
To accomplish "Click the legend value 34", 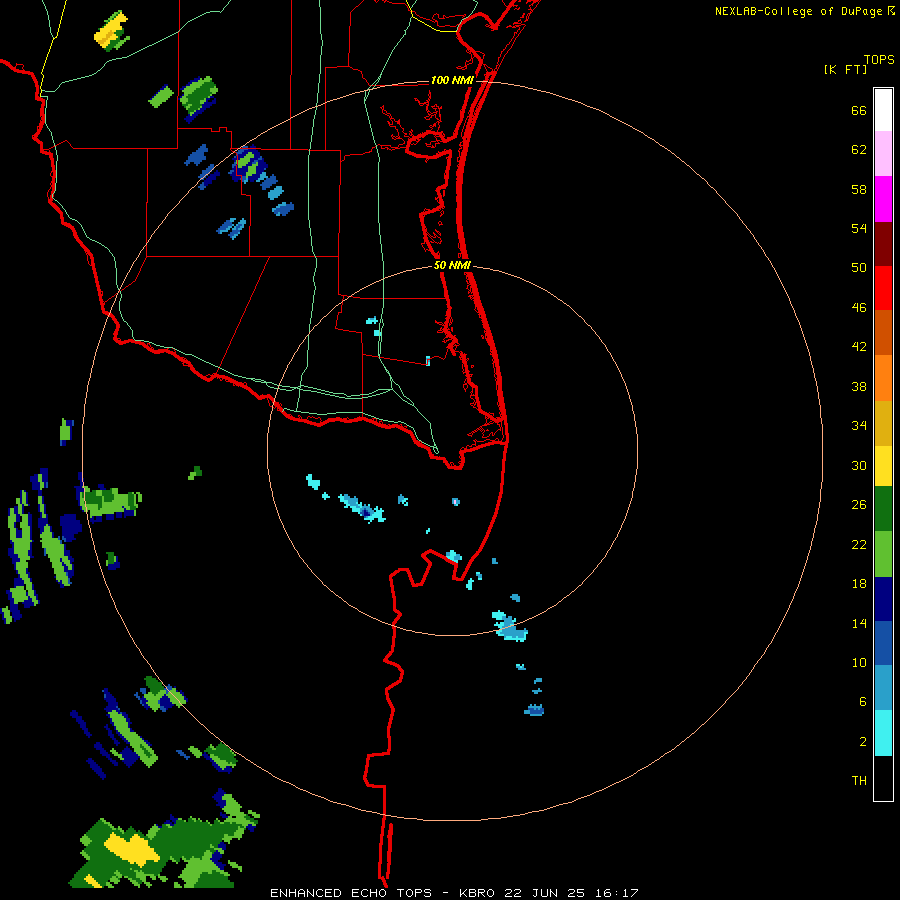I will pyautogui.click(x=859, y=426).
